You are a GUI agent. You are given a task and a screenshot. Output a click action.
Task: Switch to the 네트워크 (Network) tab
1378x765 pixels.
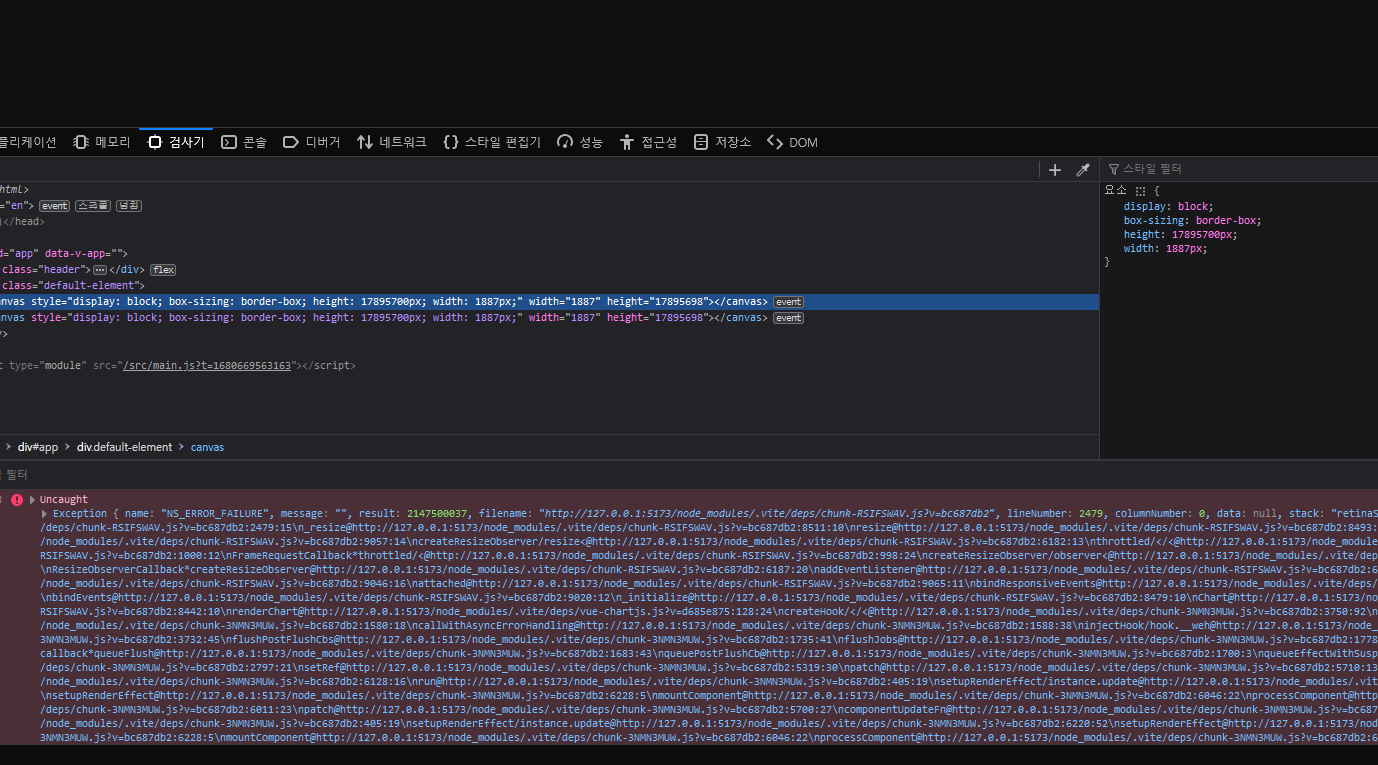click(x=392, y=142)
